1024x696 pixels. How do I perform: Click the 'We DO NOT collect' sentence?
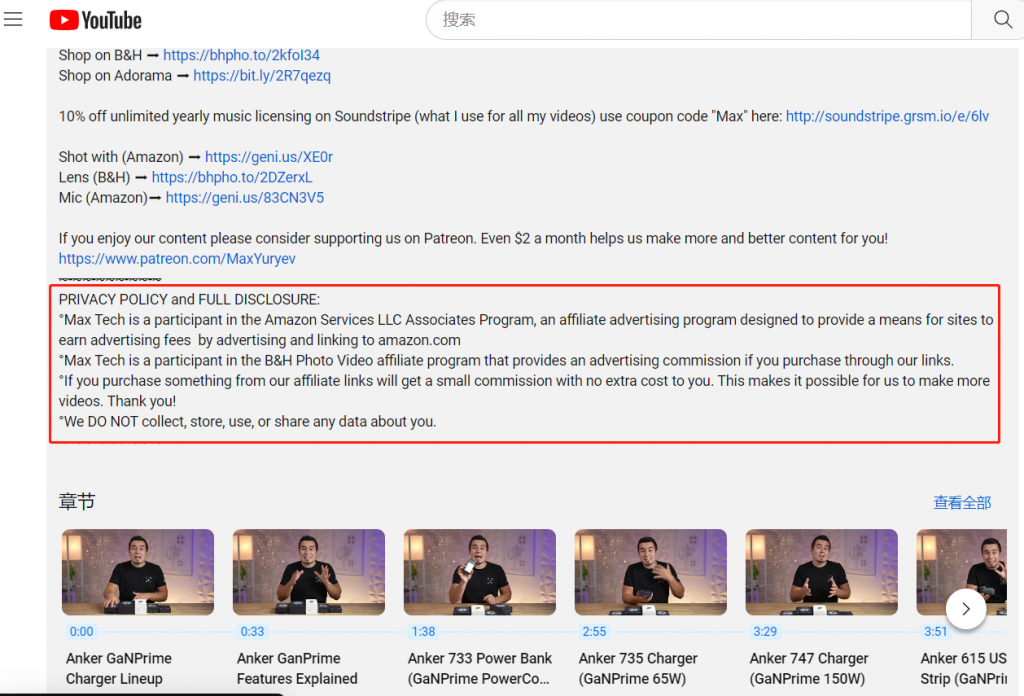tap(248, 422)
